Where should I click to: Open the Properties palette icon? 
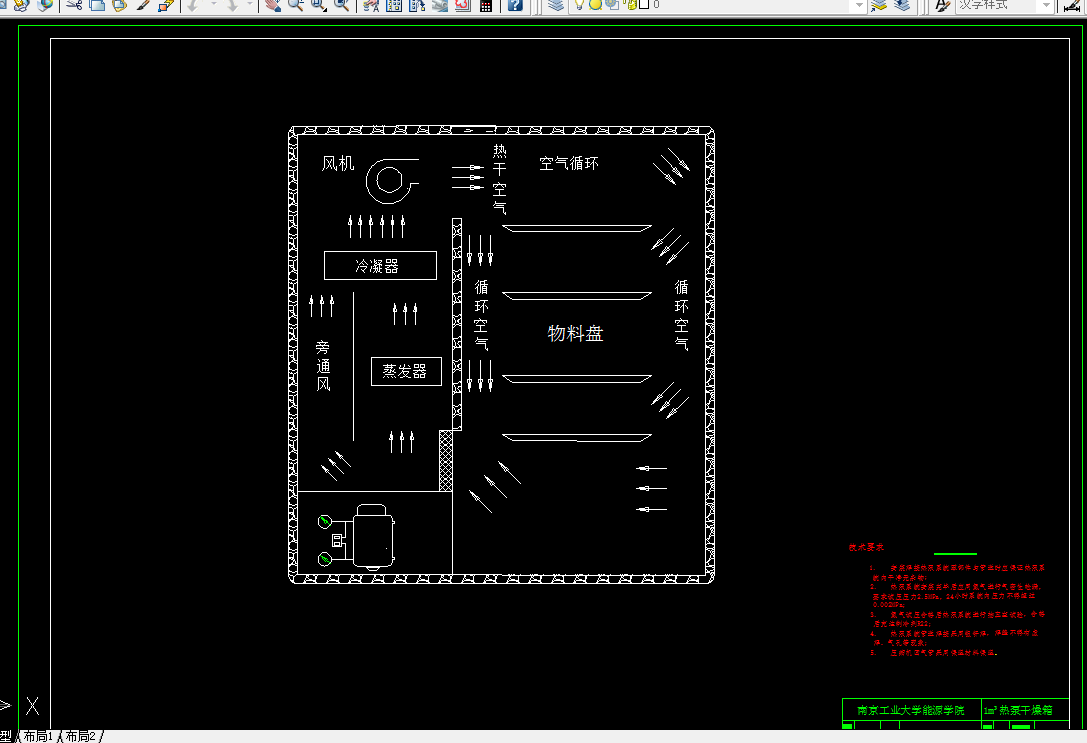pos(372,5)
